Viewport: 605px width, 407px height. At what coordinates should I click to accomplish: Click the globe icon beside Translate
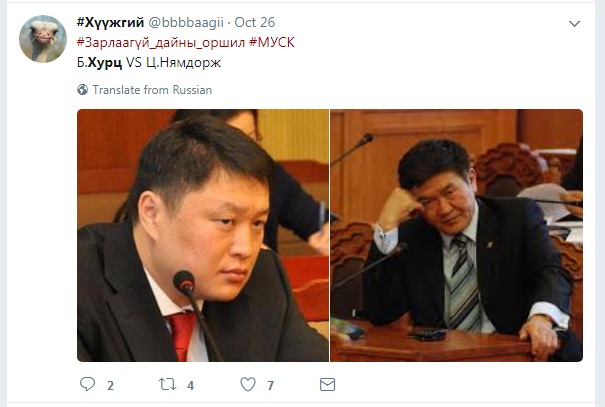(83, 90)
